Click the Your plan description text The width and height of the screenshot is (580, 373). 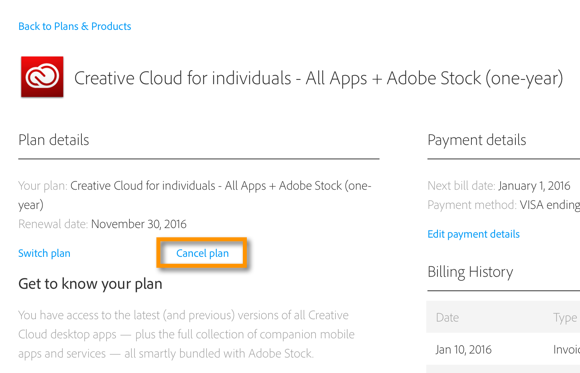(x=195, y=195)
